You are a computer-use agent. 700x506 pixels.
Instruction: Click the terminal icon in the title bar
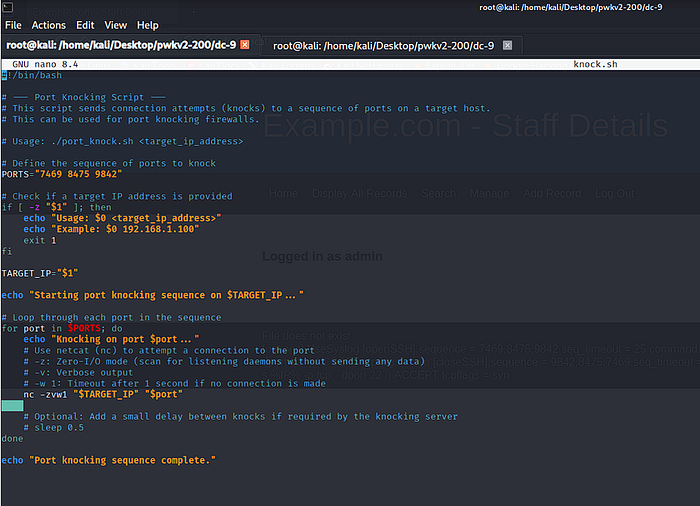pyautogui.click(x=8, y=7)
